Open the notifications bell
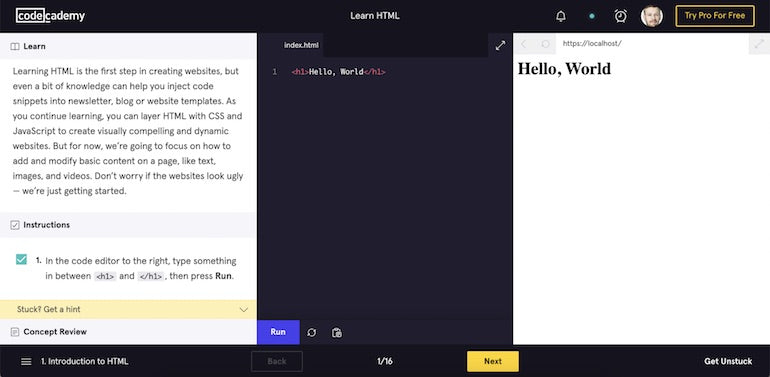This screenshot has width=770, height=377. coord(560,16)
